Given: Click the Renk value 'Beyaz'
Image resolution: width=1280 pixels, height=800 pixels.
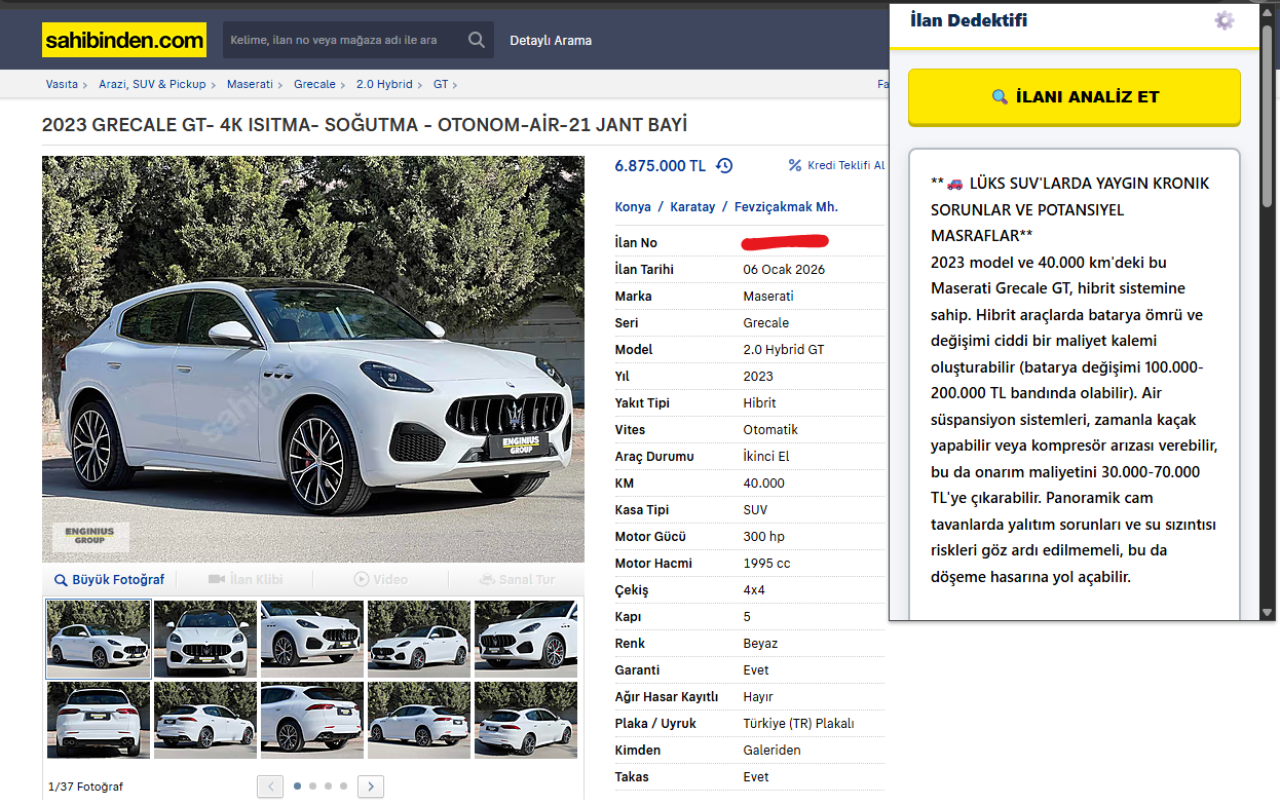Looking at the screenshot, I should pos(760,643).
